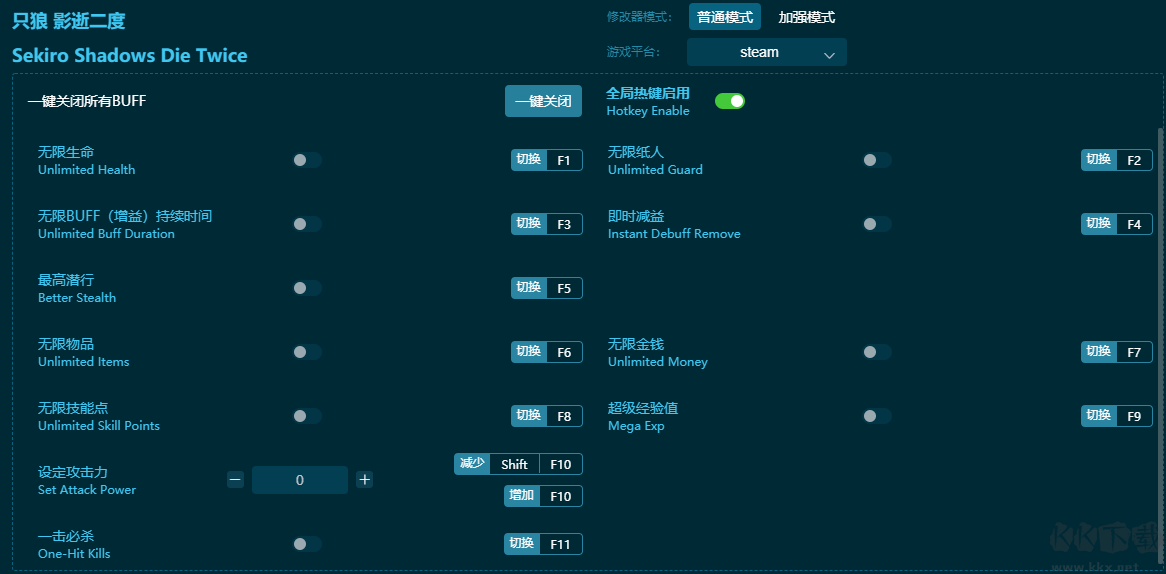Disable the Hotkey Enable green switch

tap(729, 101)
